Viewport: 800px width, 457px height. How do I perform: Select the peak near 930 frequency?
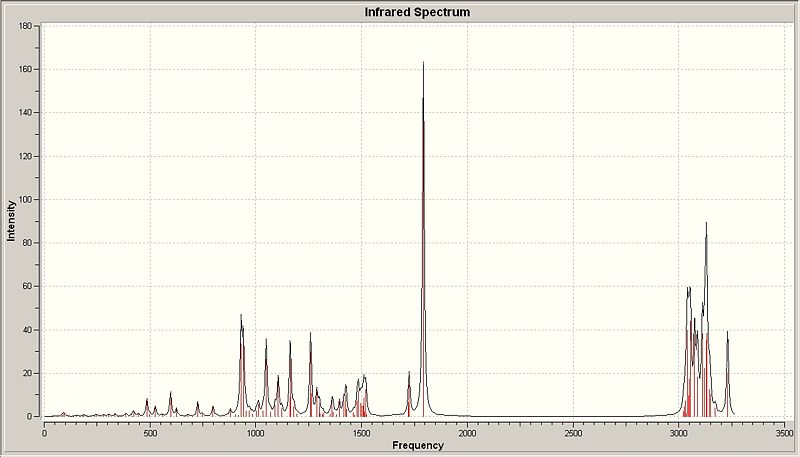tap(241, 365)
